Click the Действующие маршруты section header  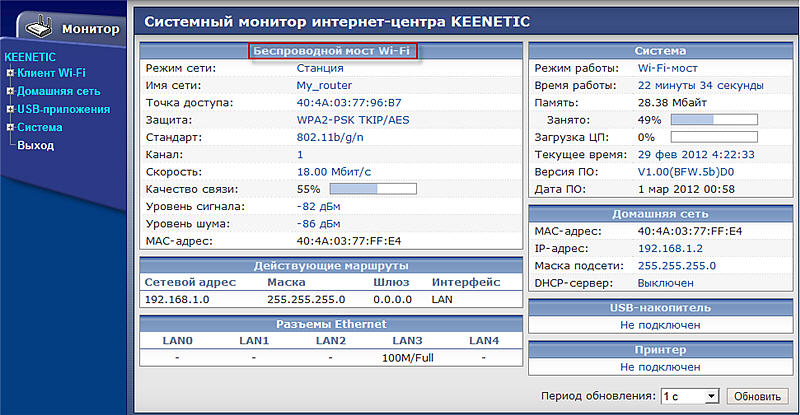331,265
